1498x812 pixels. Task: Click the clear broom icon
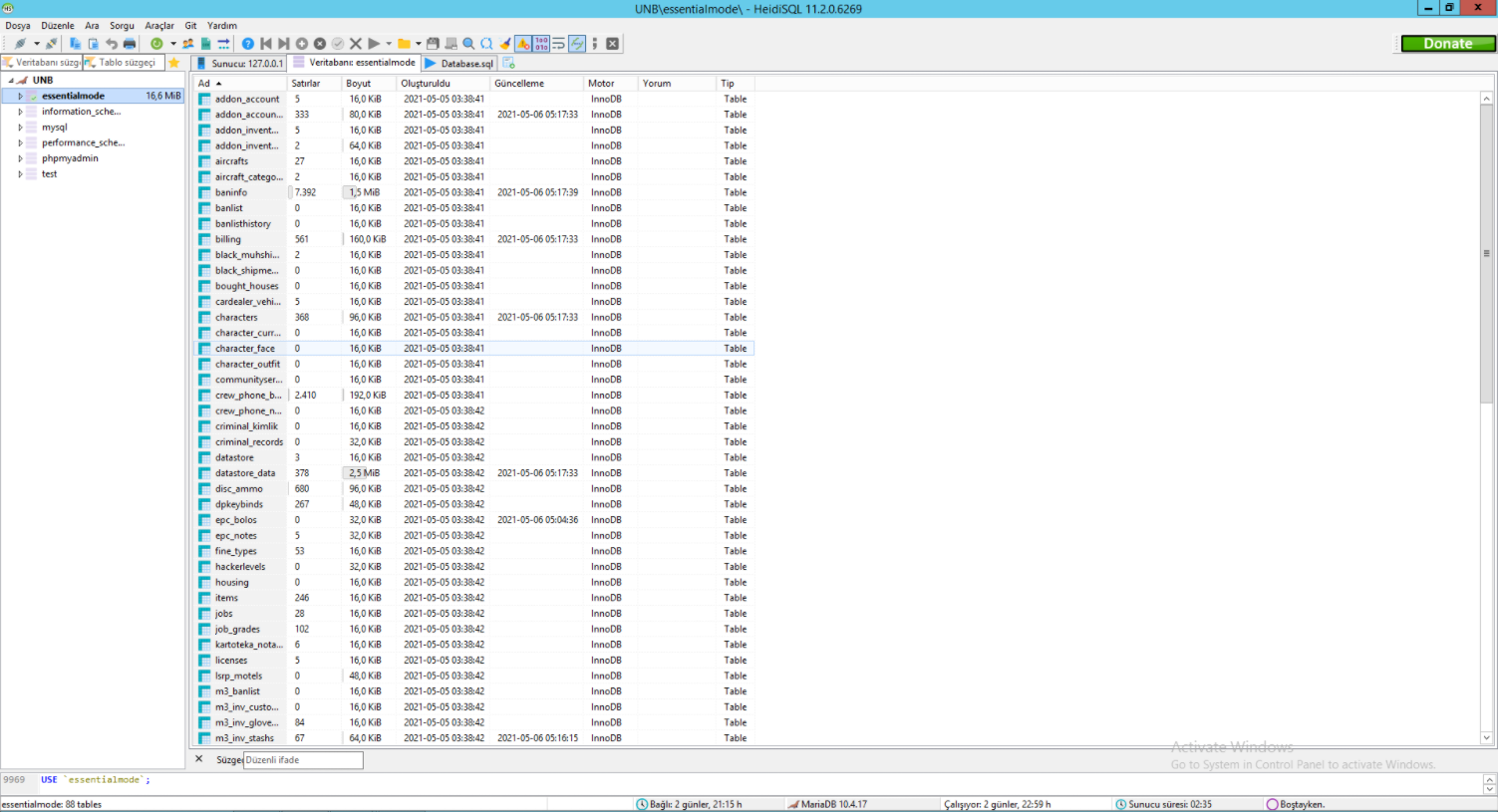(505, 44)
